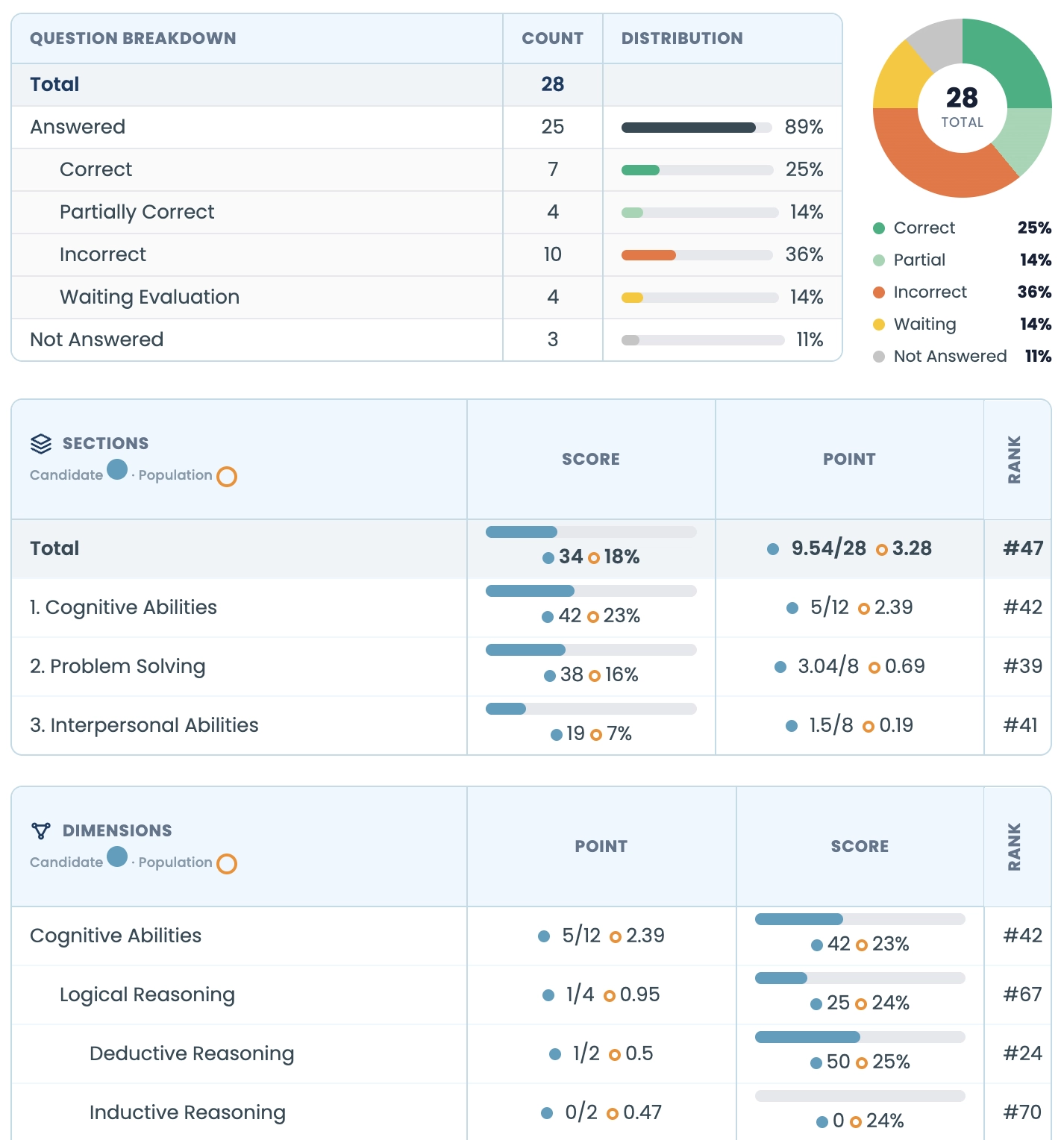Click the Dimensions SCORE column header

(860, 847)
